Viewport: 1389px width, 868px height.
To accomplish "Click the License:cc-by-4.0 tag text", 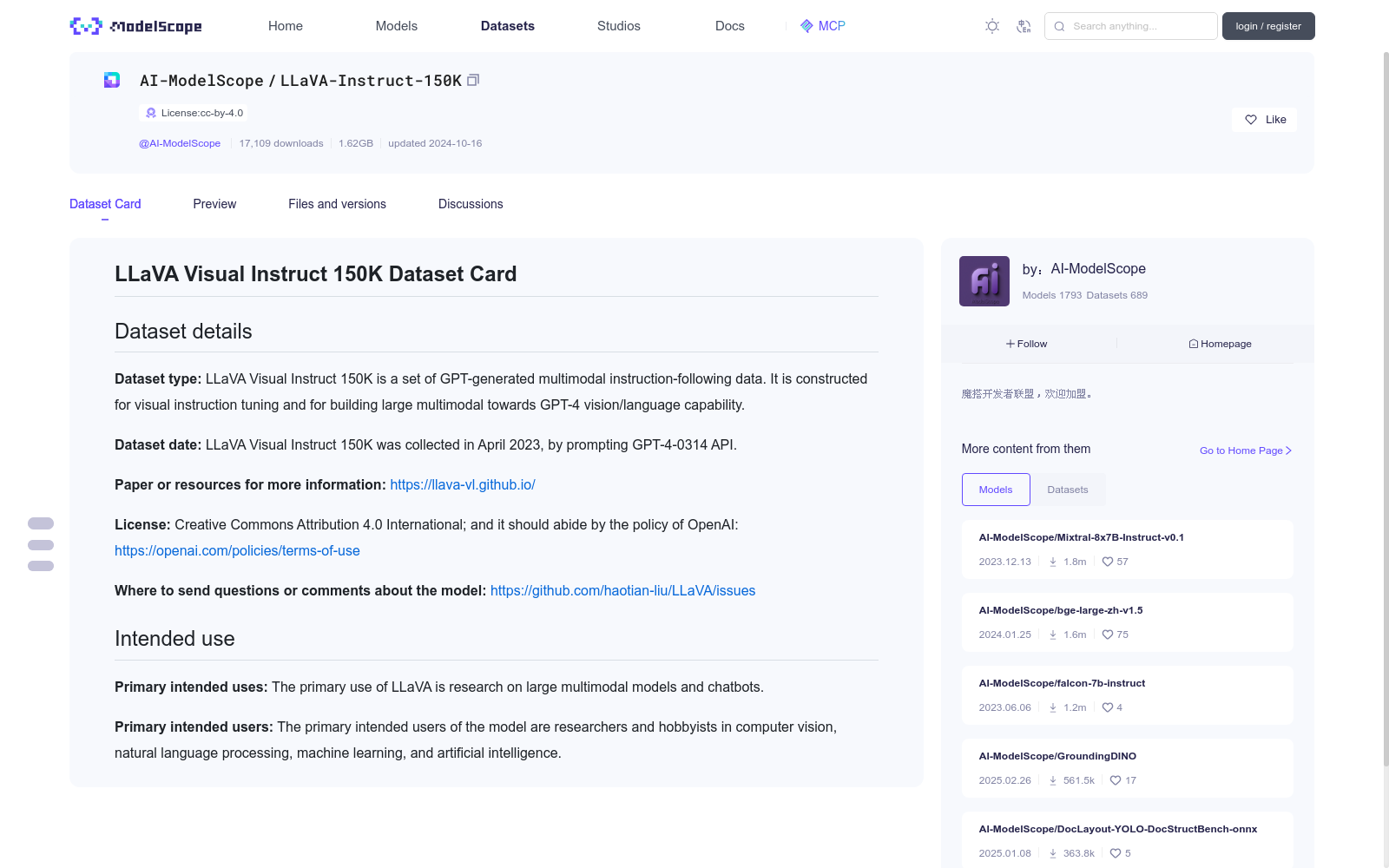I will coord(202,113).
